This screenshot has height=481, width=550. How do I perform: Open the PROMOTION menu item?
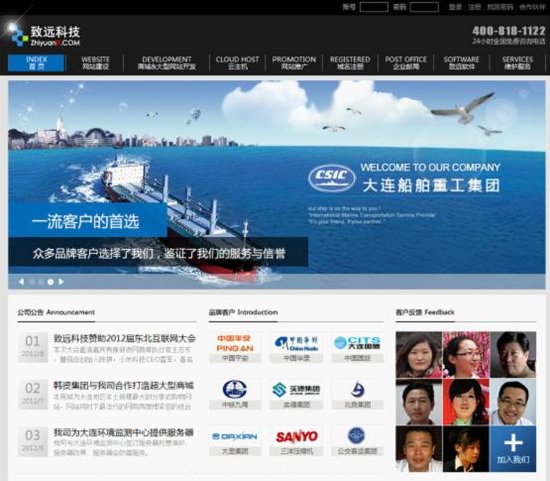tap(294, 63)
